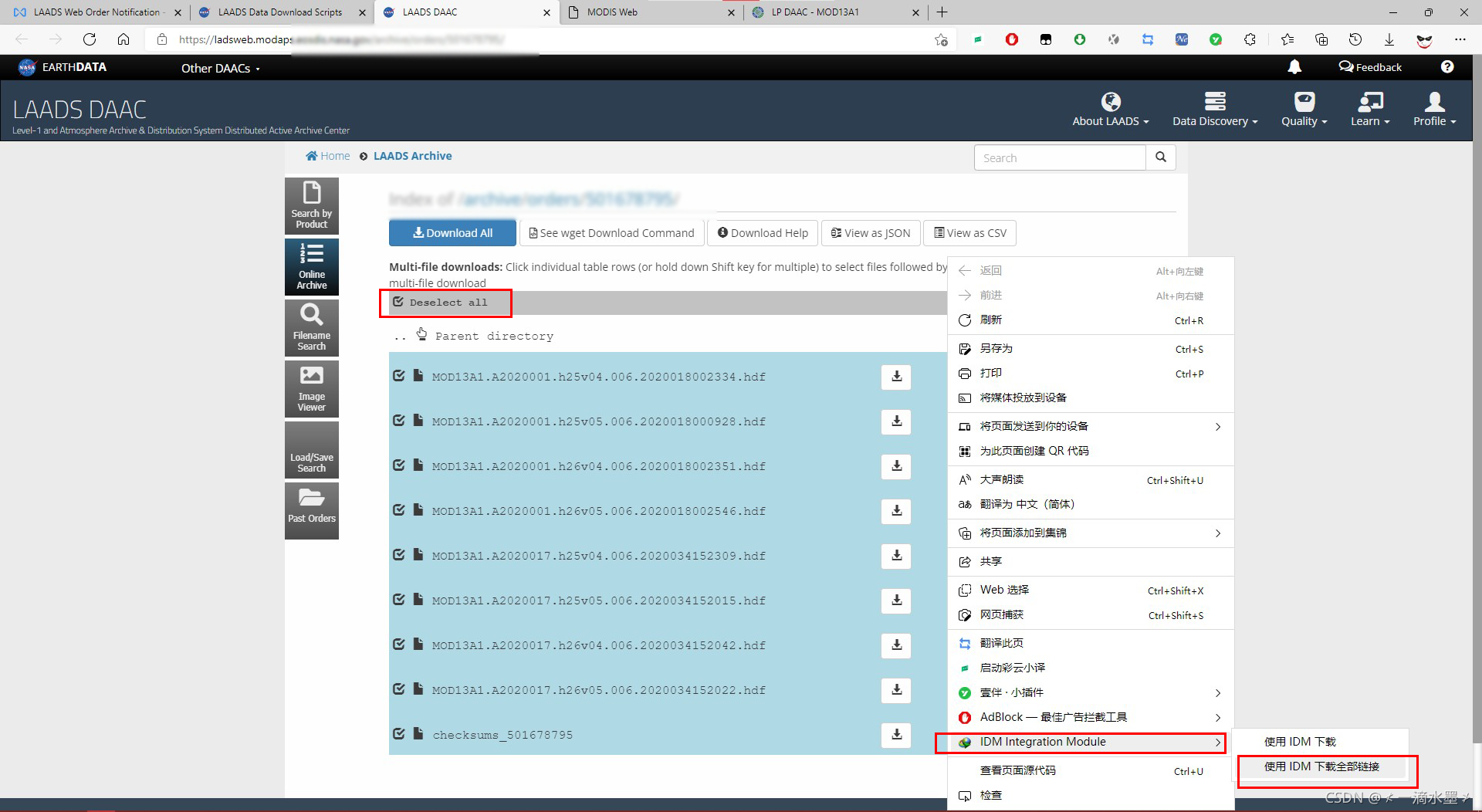Uncheck MOD13A1.A2020017.h25v05 file checkbox

pos(399,600)
